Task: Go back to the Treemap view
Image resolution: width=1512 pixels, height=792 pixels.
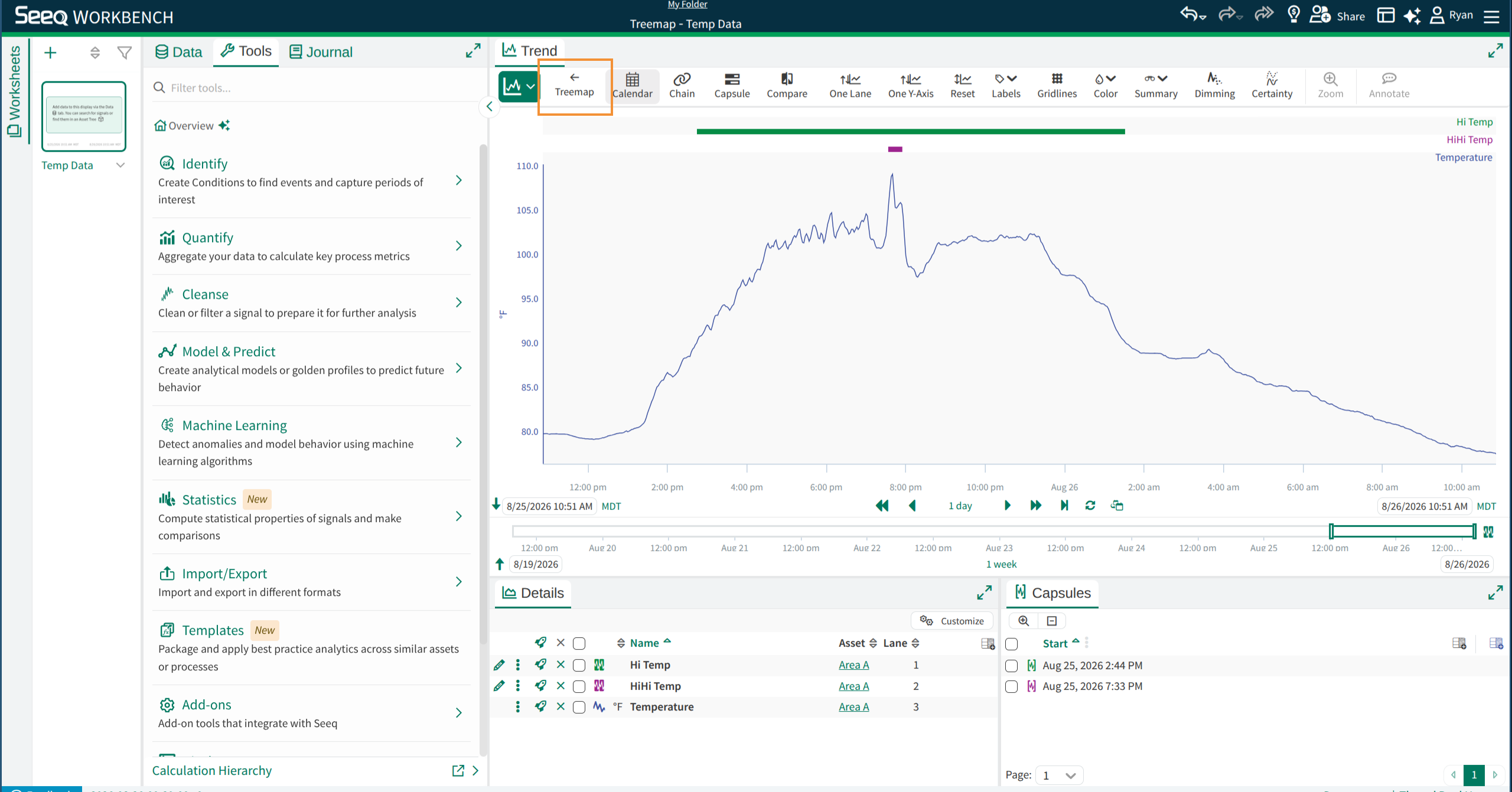Action: pyautogui.click(x=574, y=86)
